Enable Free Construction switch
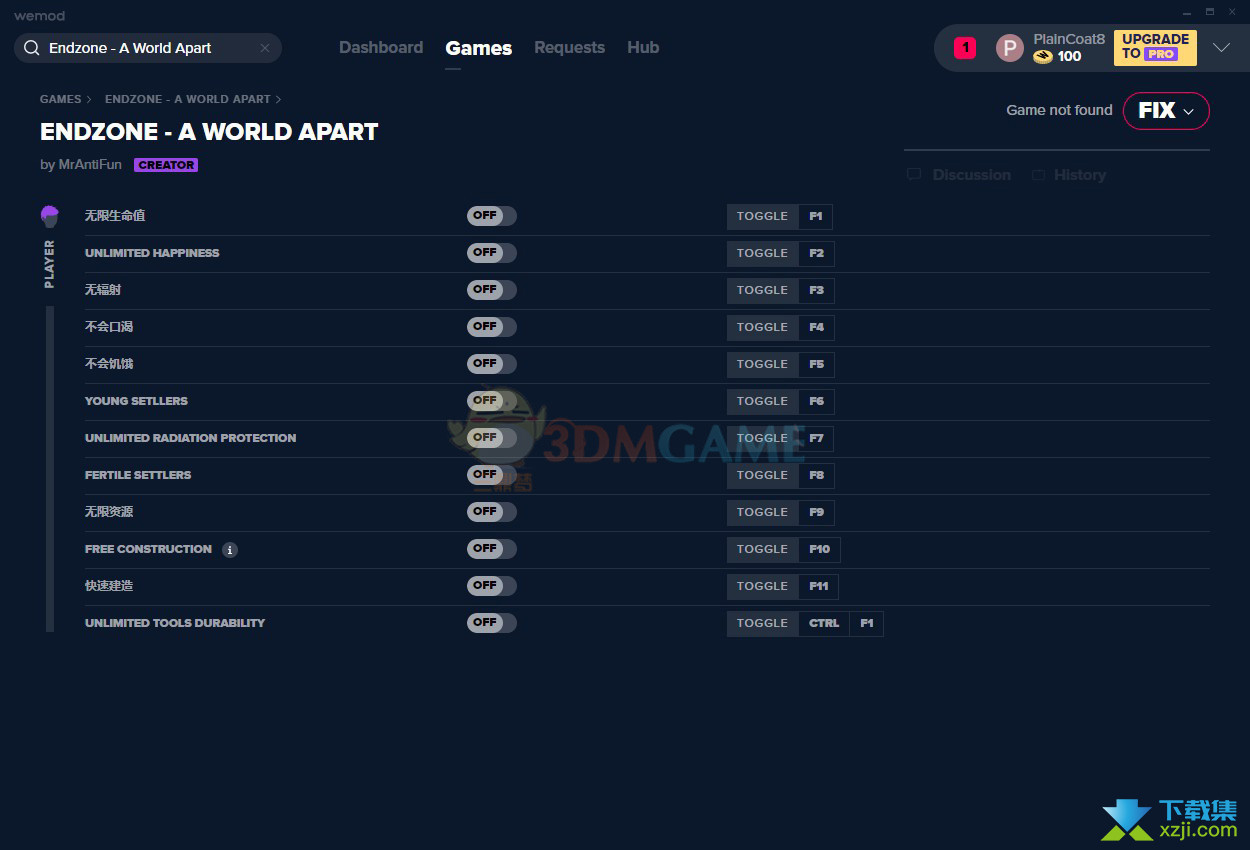 [492, 549]
